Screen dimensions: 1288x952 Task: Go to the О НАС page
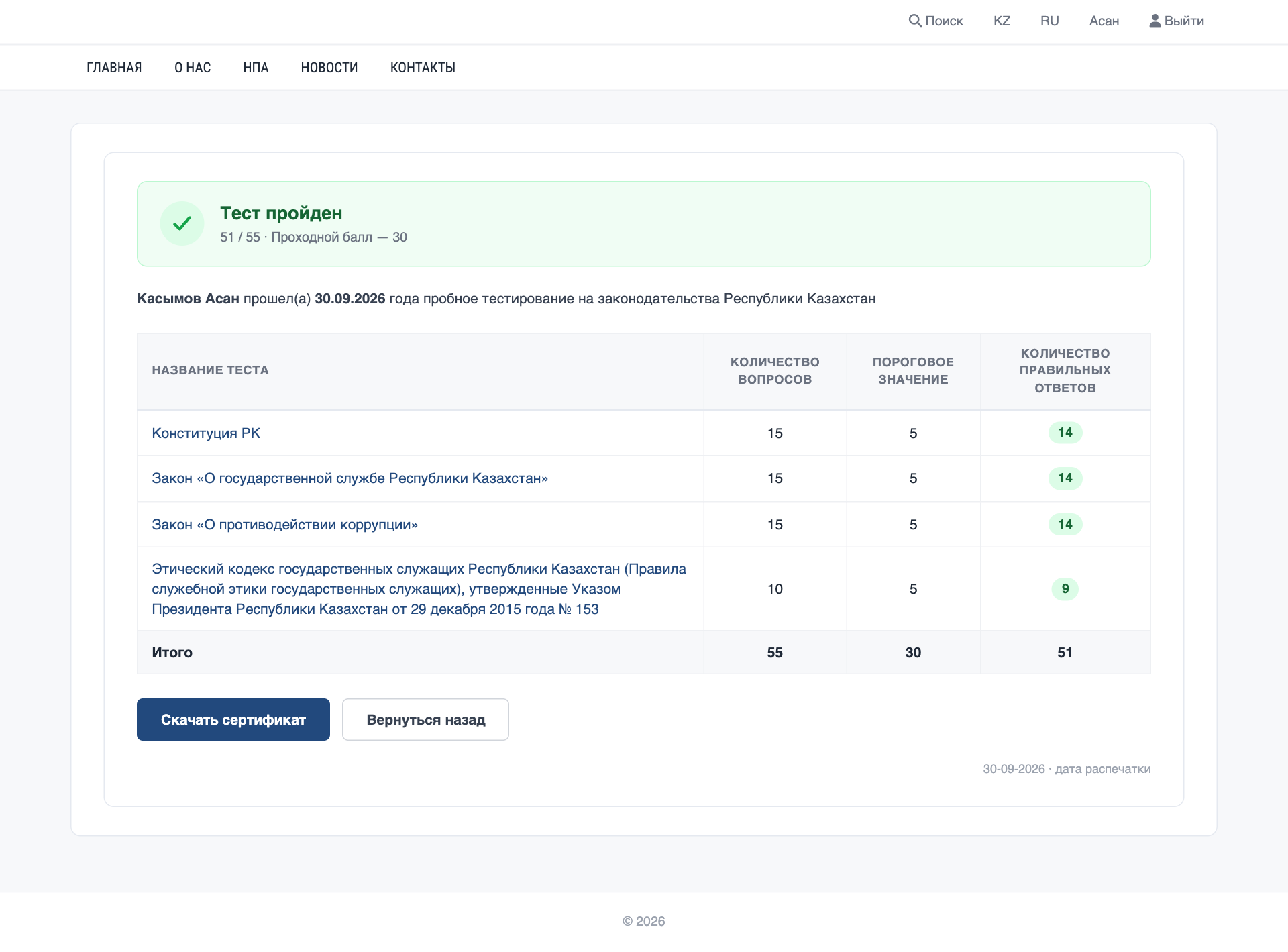[x=193, y=68]
